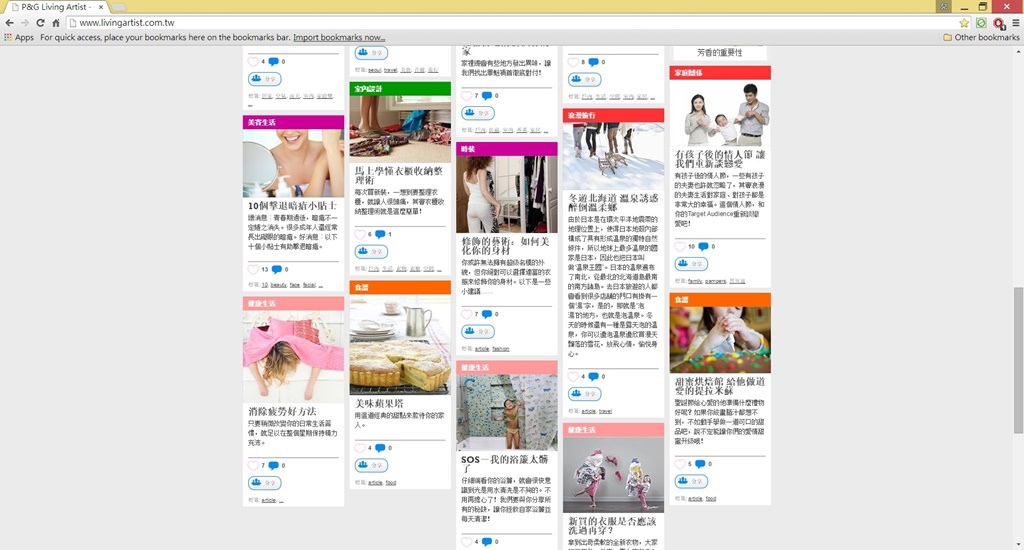Open comments on 馬上學懂衣櫃收納整理術 post
This screenshot has width=1024, height=550.
tap(380, 234)
